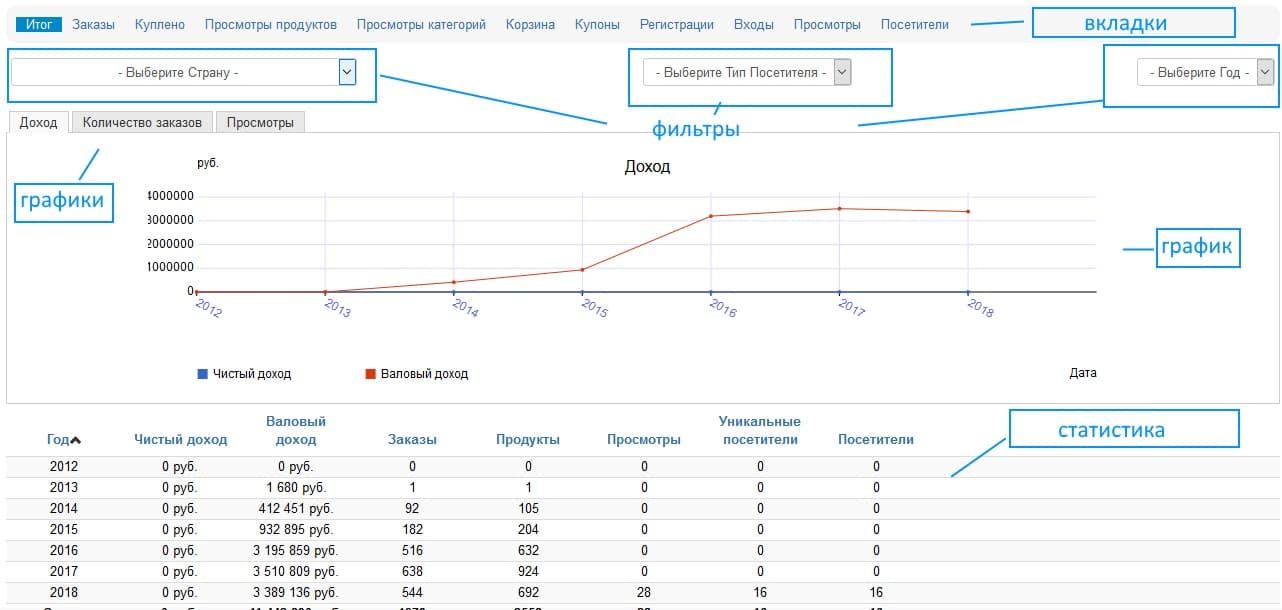
Task: Click the country selector arrow button
Action: click(x=347, y=72)
